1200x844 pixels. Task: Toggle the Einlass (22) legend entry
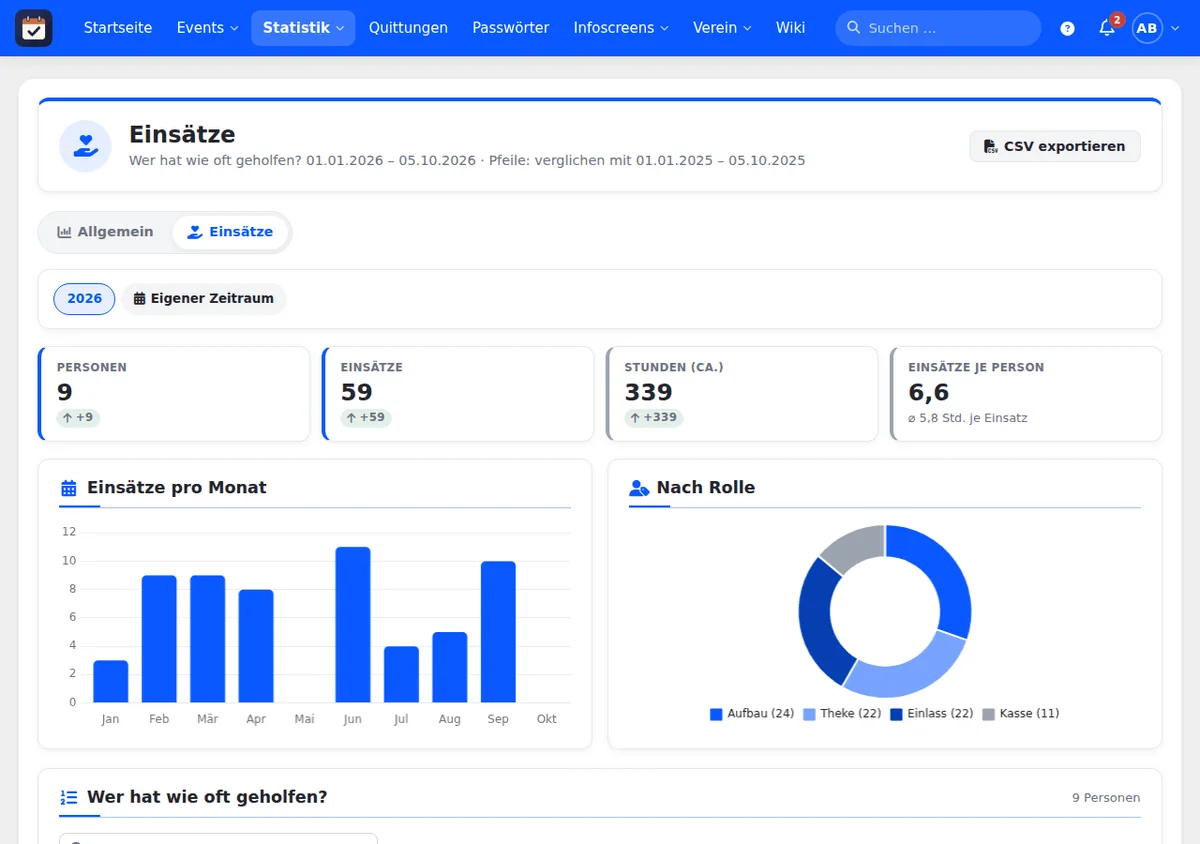coord(932,714)
